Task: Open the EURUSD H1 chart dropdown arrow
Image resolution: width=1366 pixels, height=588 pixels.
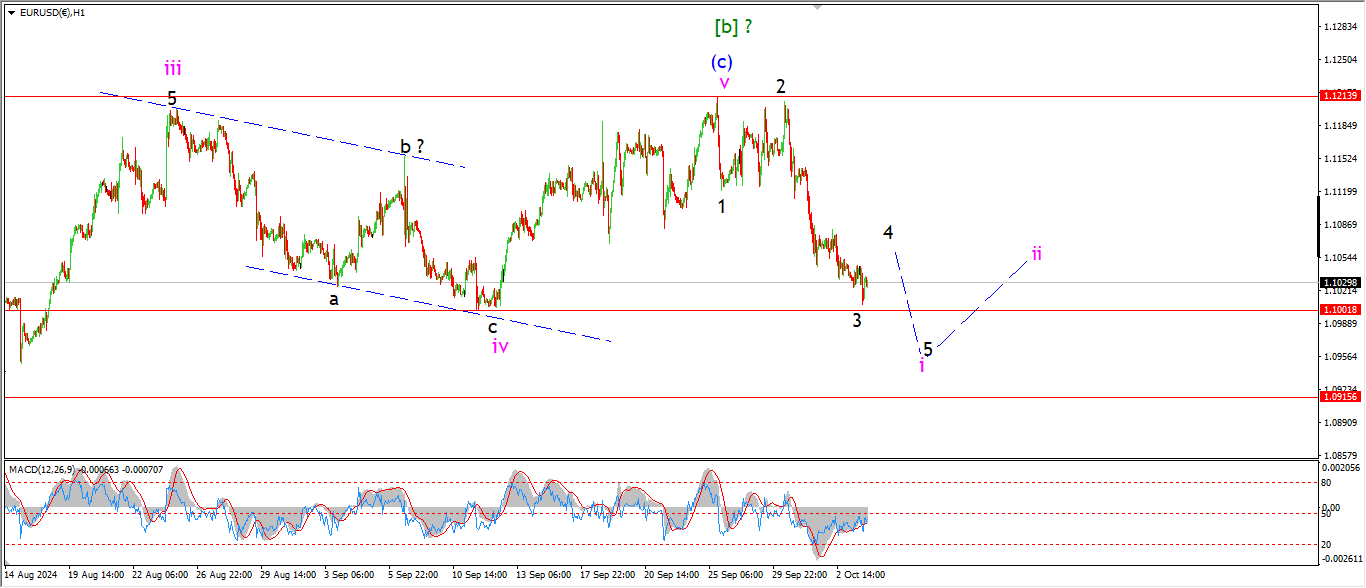Action: tap(12, 12)
